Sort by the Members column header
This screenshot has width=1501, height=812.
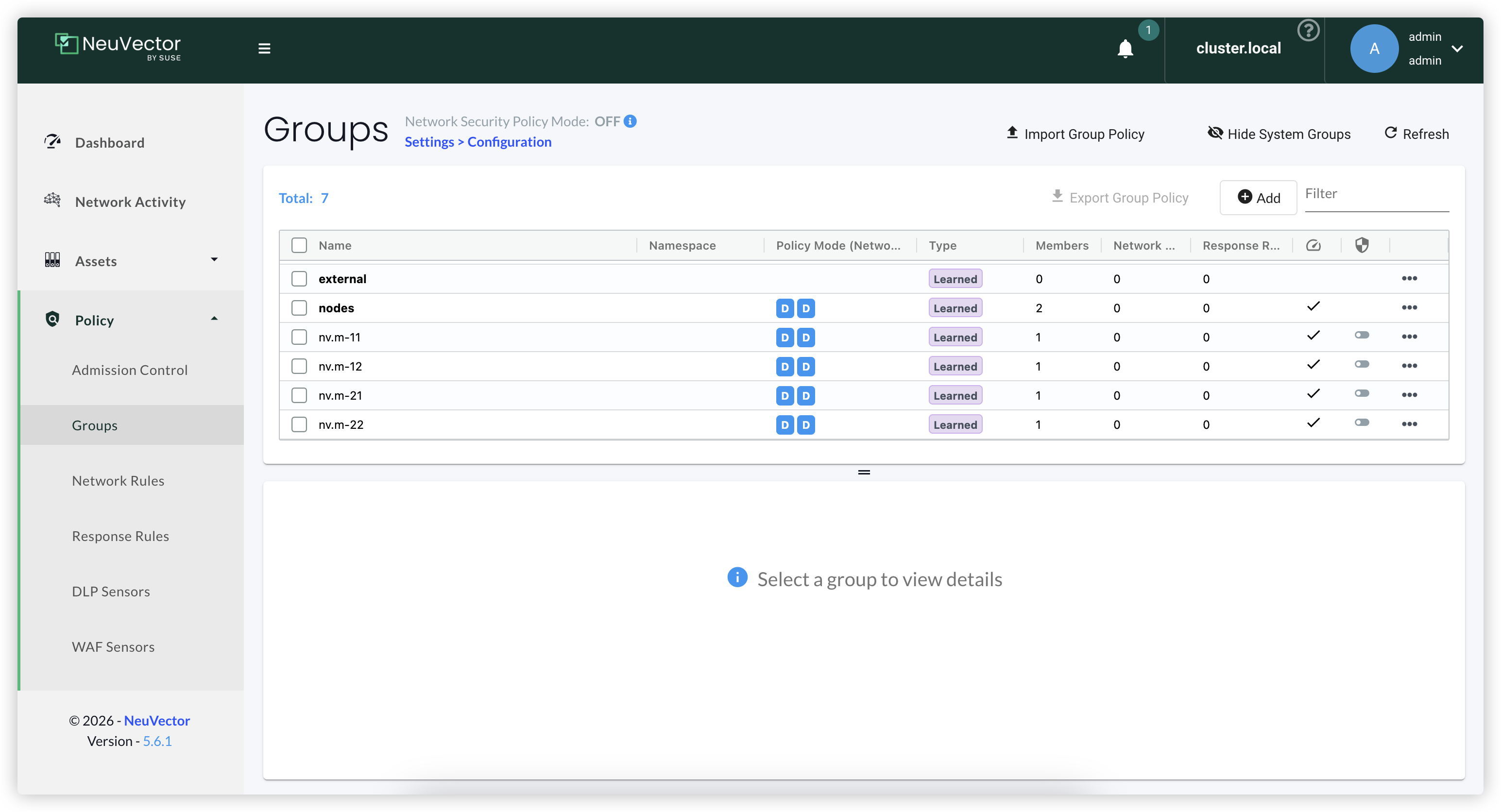[1062, 245]
